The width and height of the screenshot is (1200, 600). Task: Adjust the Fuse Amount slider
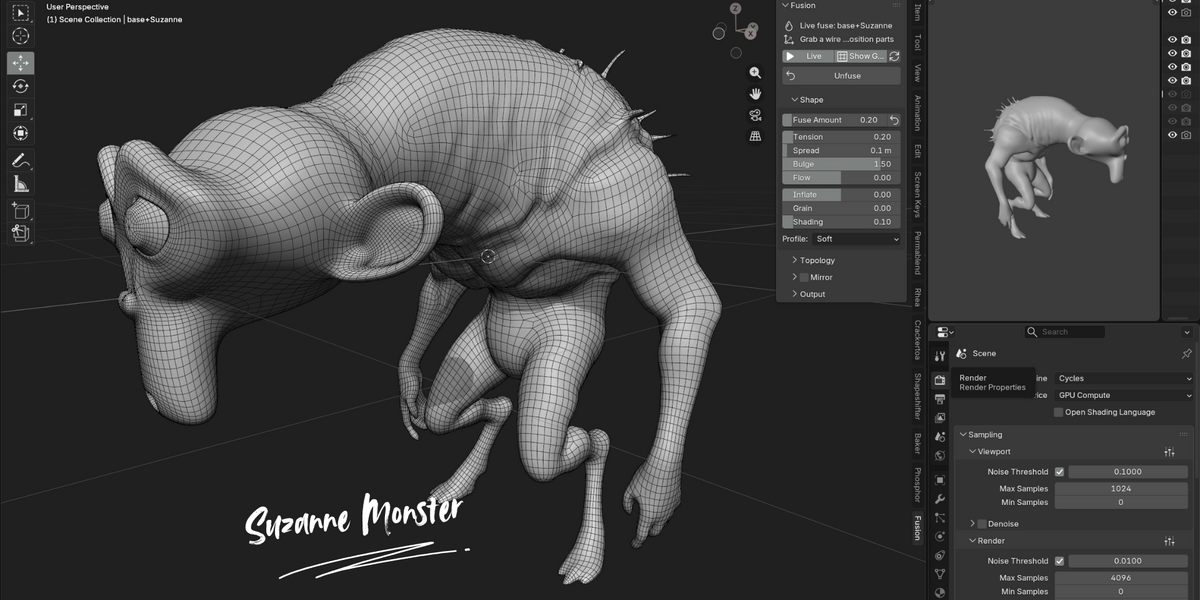pyautogui.click(x=834, y=120)
